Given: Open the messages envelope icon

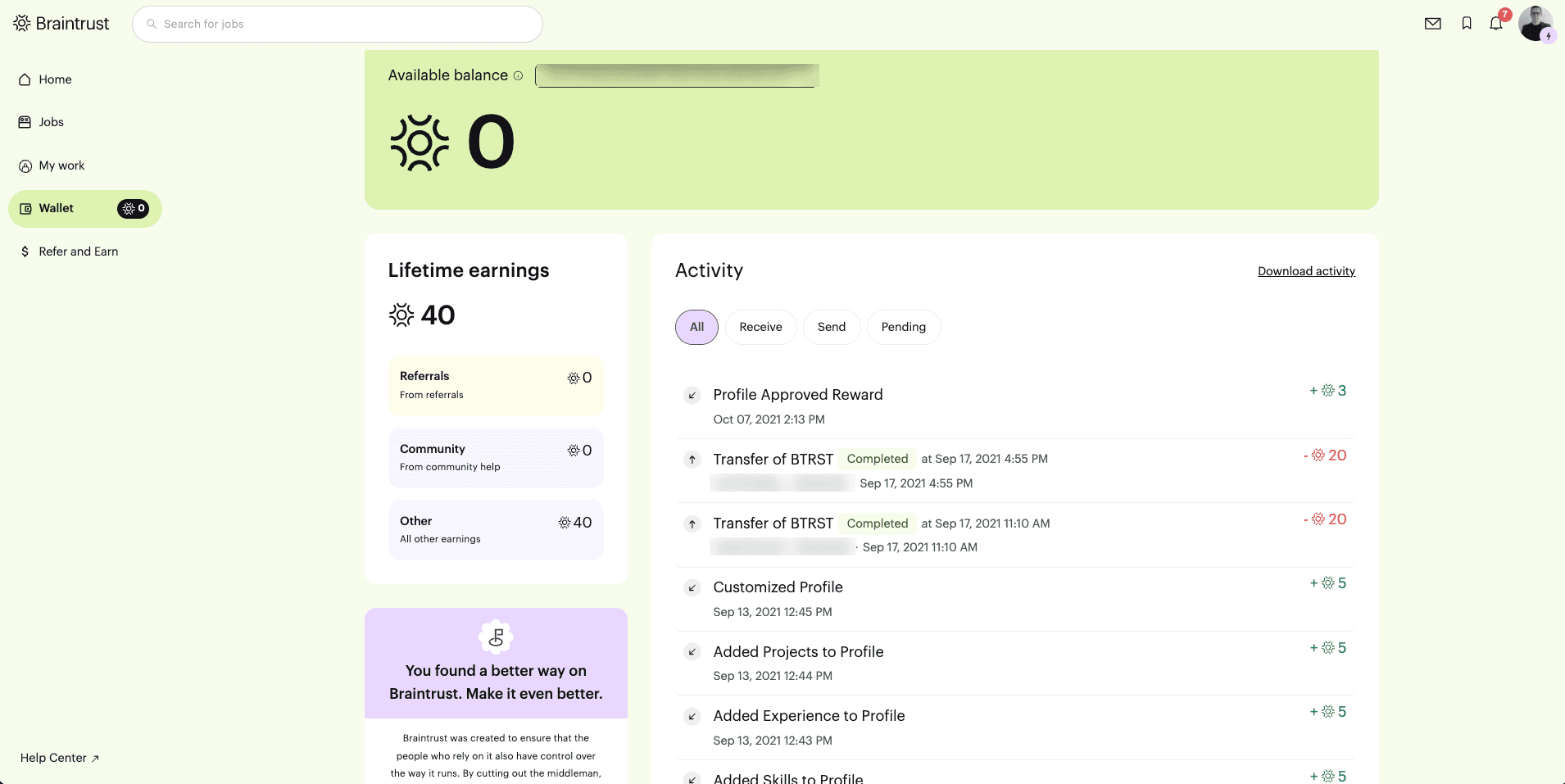Looking at the screenshot, I should point(1432,24).
